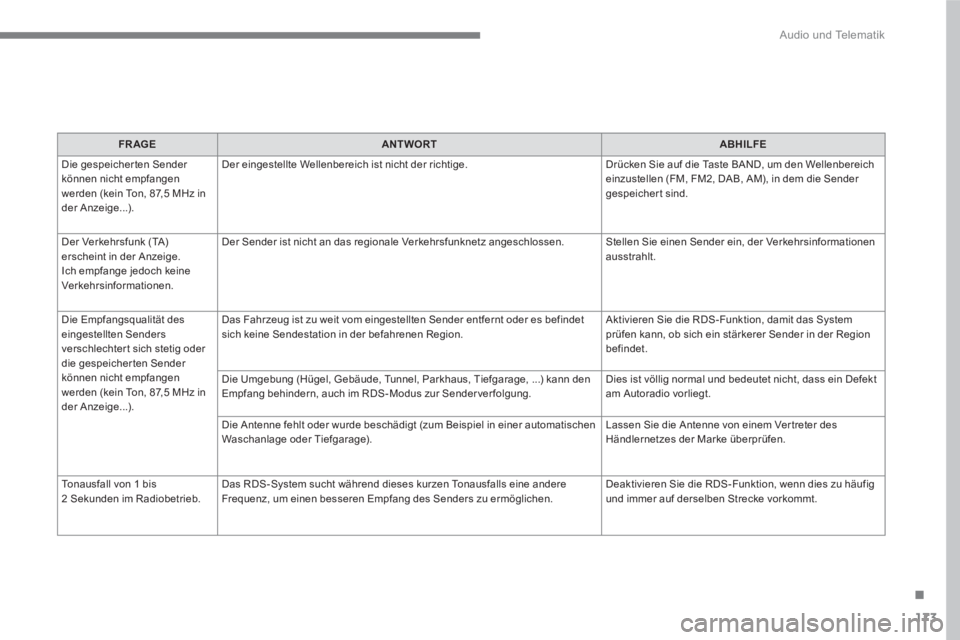Click the answer 'Die Antenne fehlt oder wurde beschädigt'

click(409, 446)
